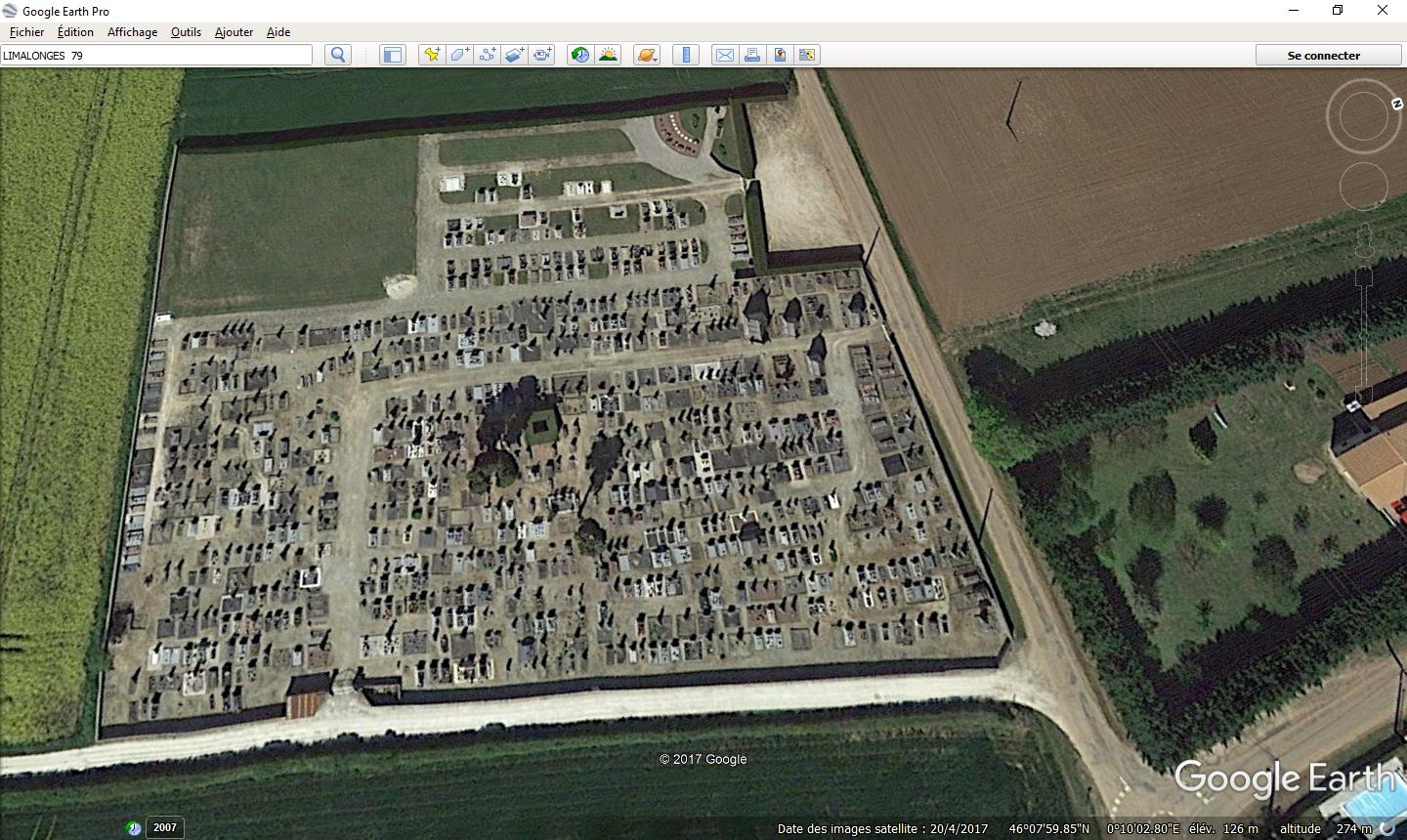This screenshot has width=1407, height=840.
Task: Open the planet switcher dropdown
Action: [647, 55]
